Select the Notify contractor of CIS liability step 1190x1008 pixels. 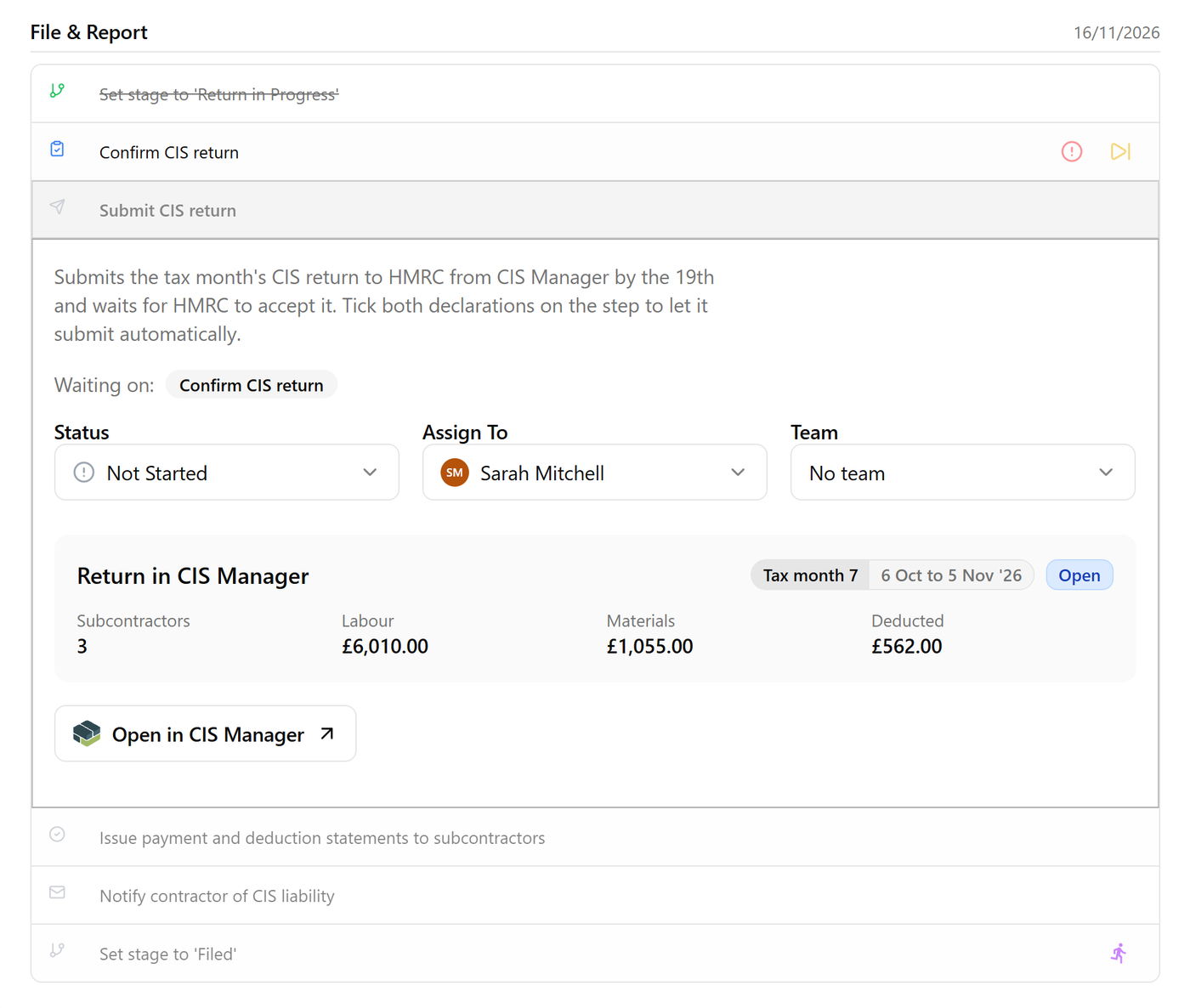595,896
